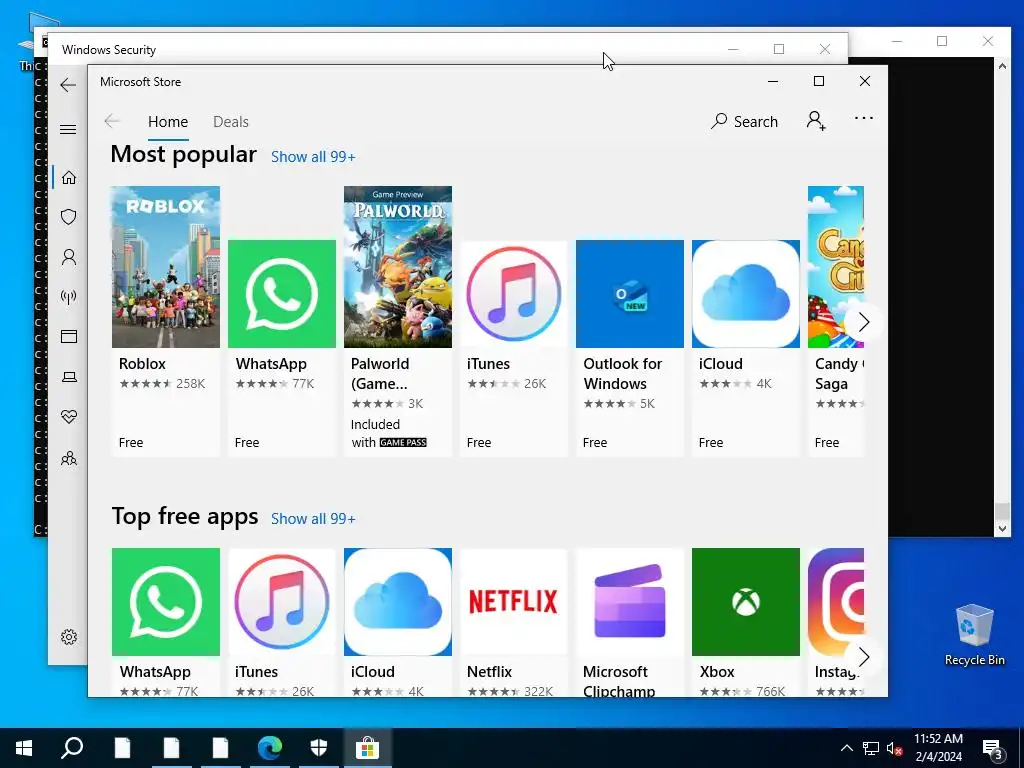Screen dimensions: 1024x768
Task: Open iTunes in Most popular row
Action: 513,347
